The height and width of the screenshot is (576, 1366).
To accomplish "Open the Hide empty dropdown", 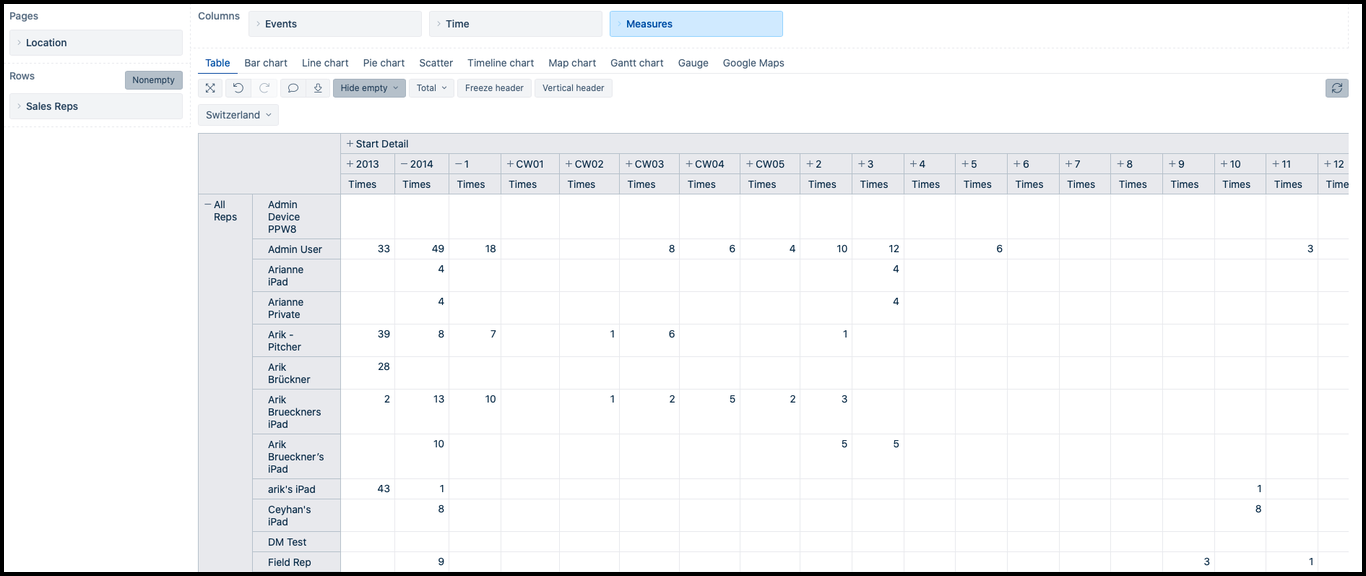I will [369, 88].
